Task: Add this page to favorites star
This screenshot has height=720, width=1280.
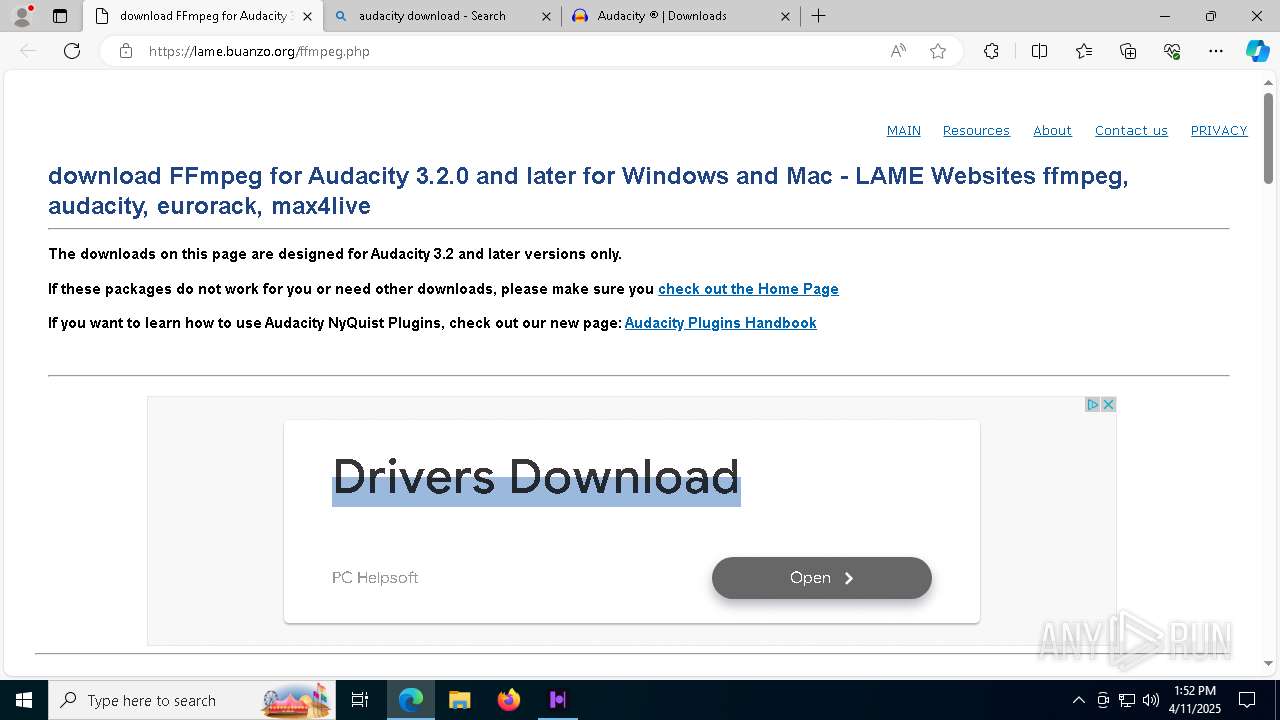Action: click(x=938, y=51)
